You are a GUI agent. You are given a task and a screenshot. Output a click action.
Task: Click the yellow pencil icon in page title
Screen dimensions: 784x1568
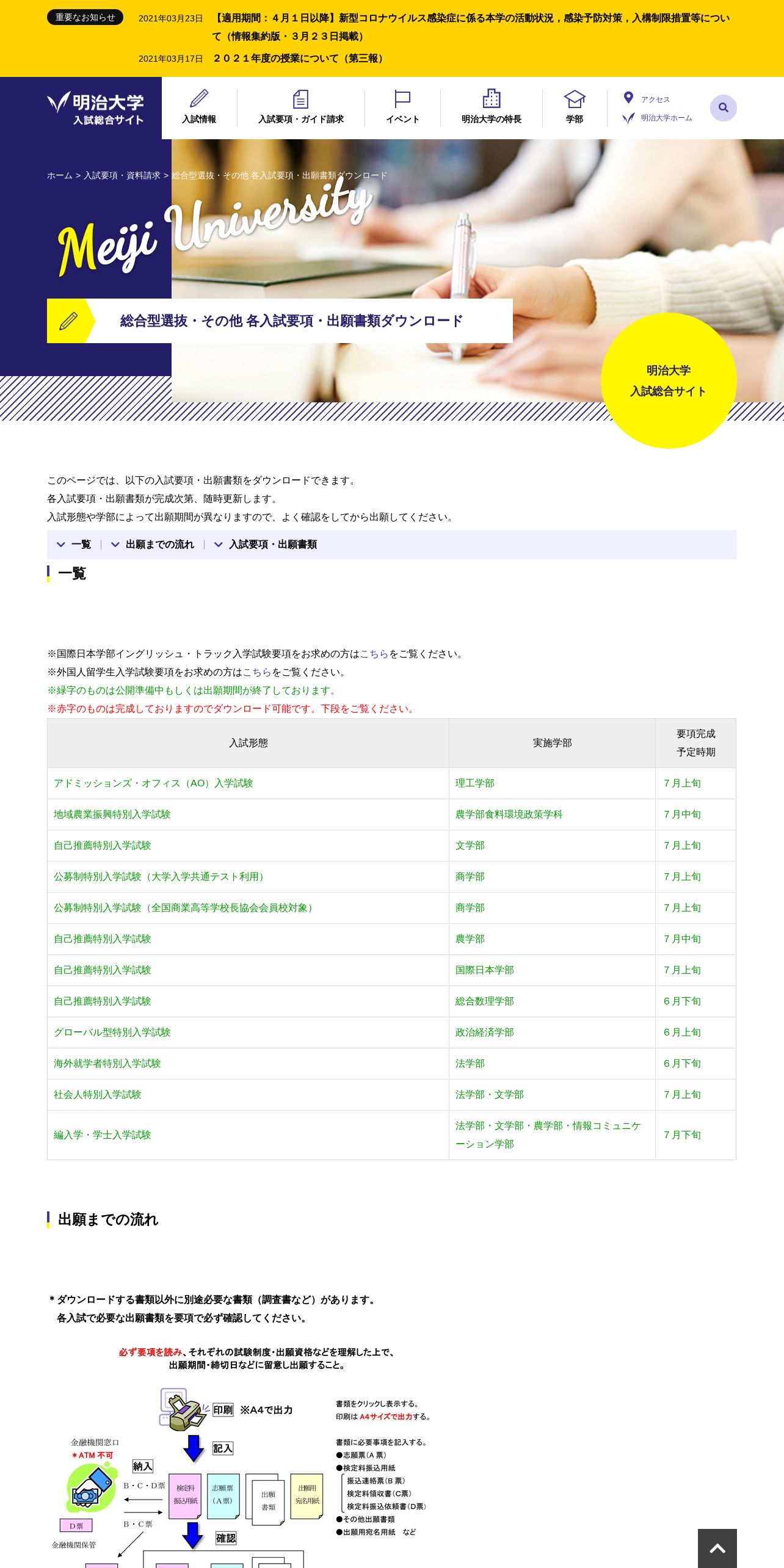tap(68, 321)
